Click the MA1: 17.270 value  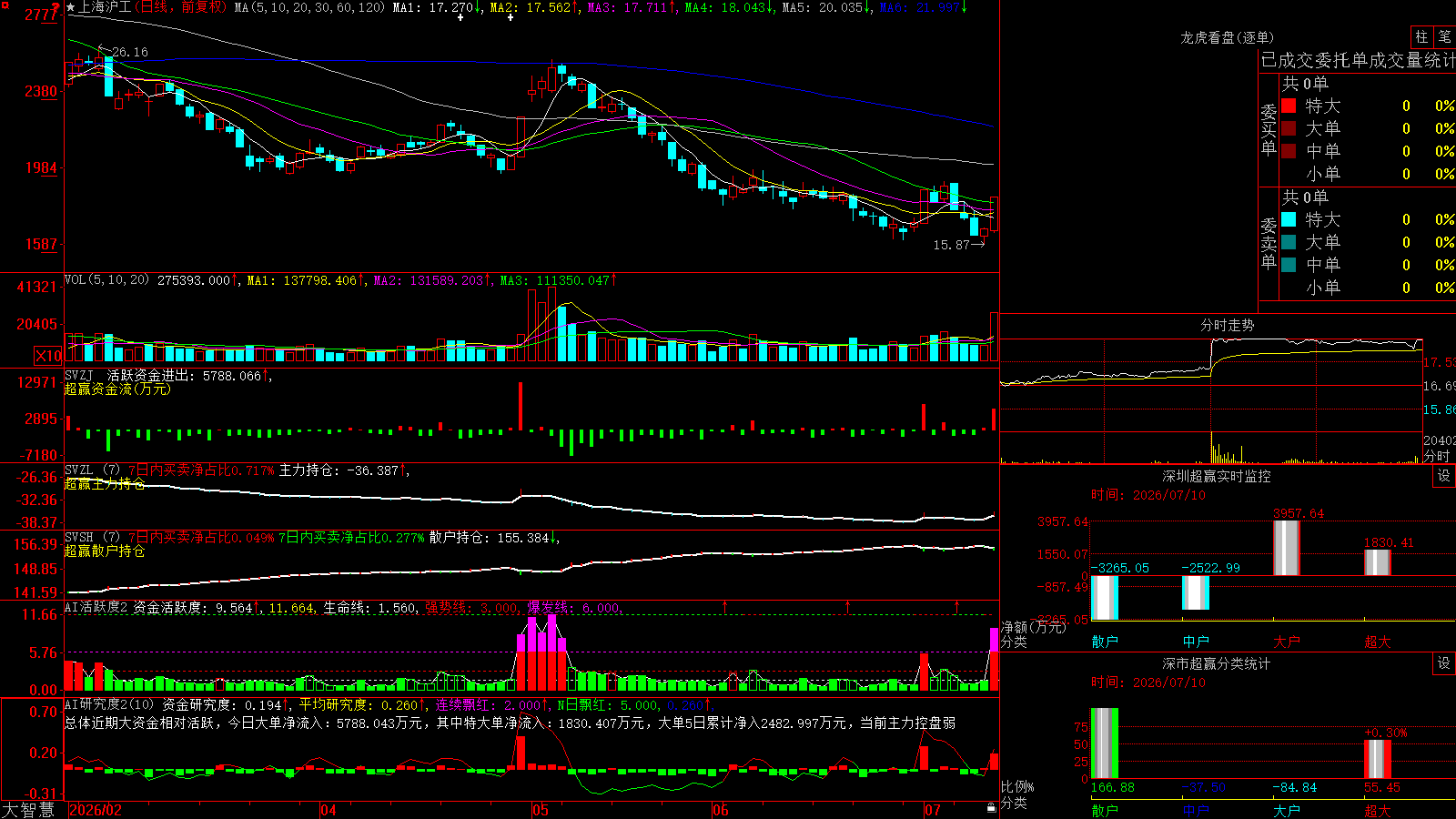436,7
